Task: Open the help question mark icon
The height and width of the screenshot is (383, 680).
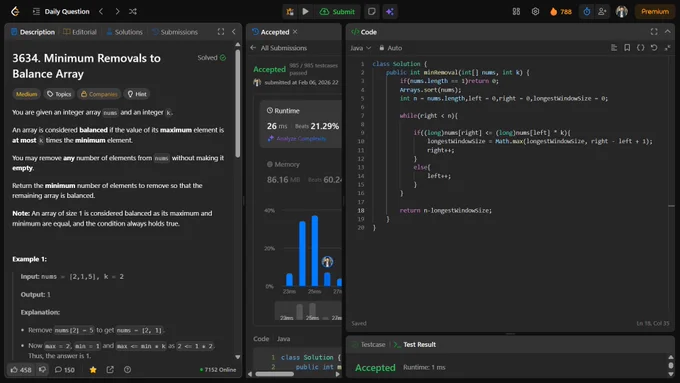Action: [x=127, y=370]
